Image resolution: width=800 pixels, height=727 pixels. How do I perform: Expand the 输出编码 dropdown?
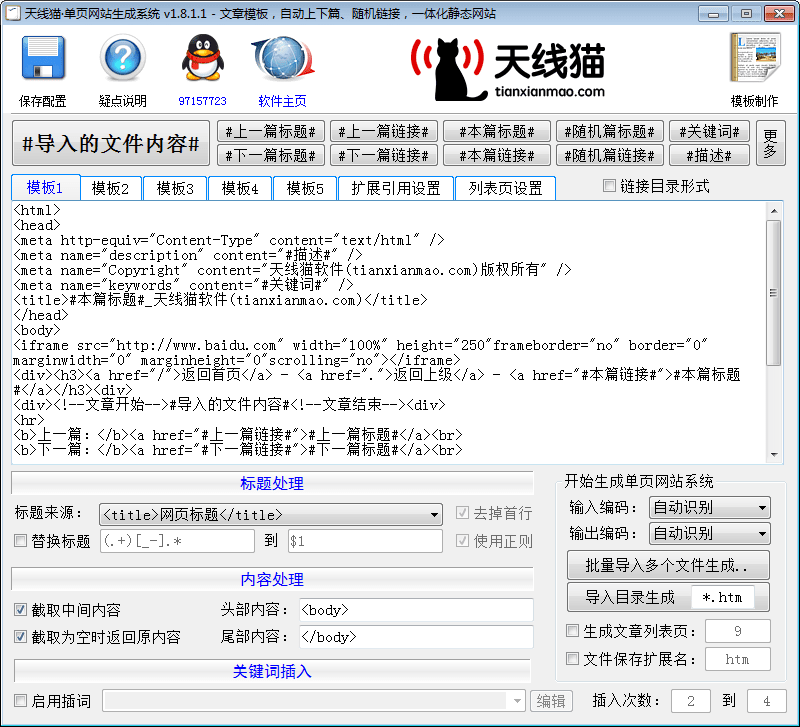click(710, 534)
